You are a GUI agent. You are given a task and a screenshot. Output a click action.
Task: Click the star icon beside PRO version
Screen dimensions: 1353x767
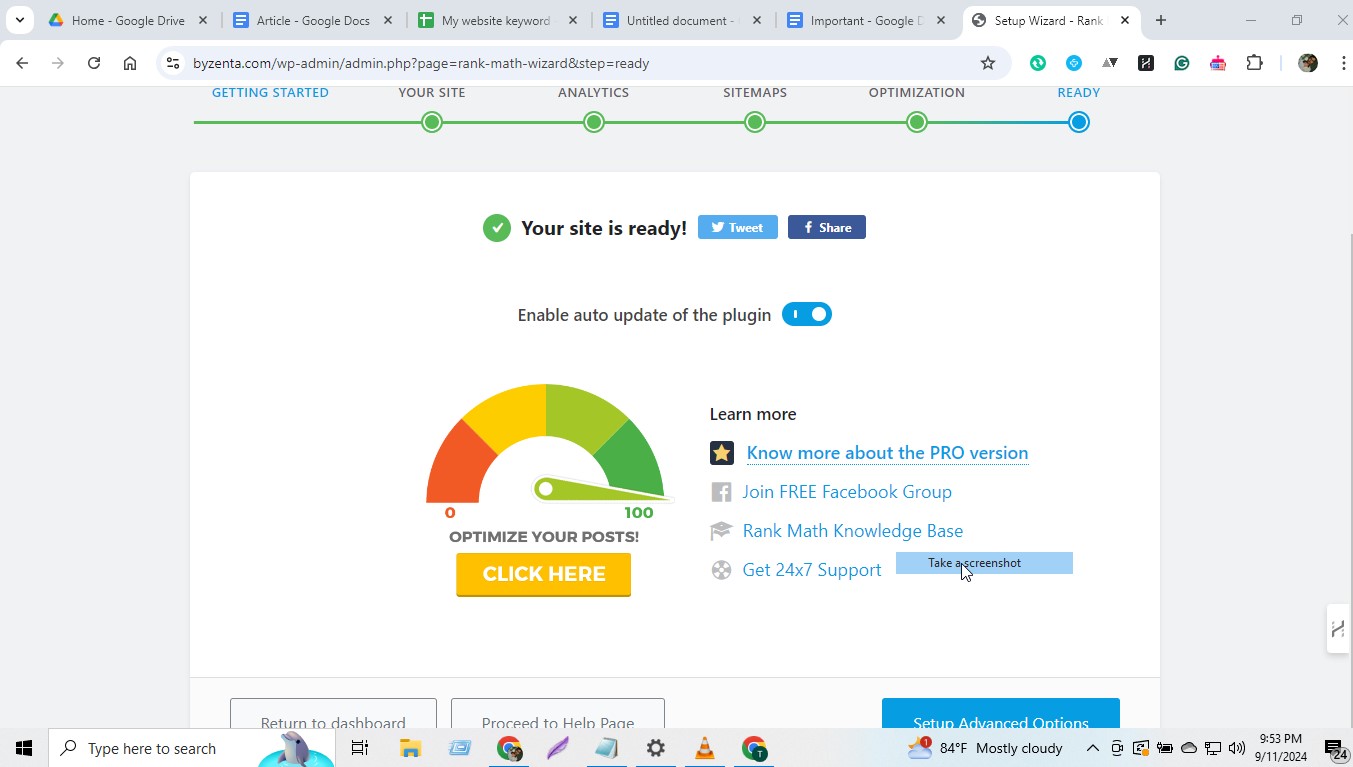722,453
